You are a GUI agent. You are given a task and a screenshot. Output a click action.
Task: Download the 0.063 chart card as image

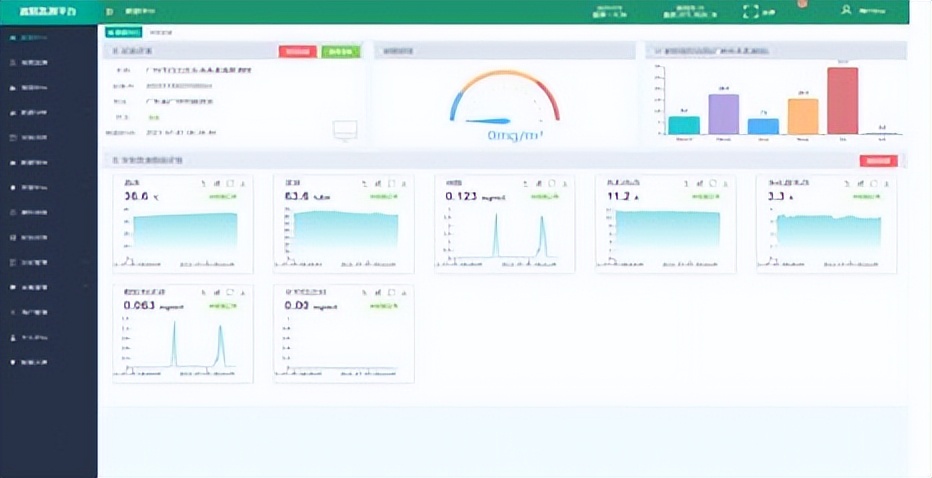243,293
